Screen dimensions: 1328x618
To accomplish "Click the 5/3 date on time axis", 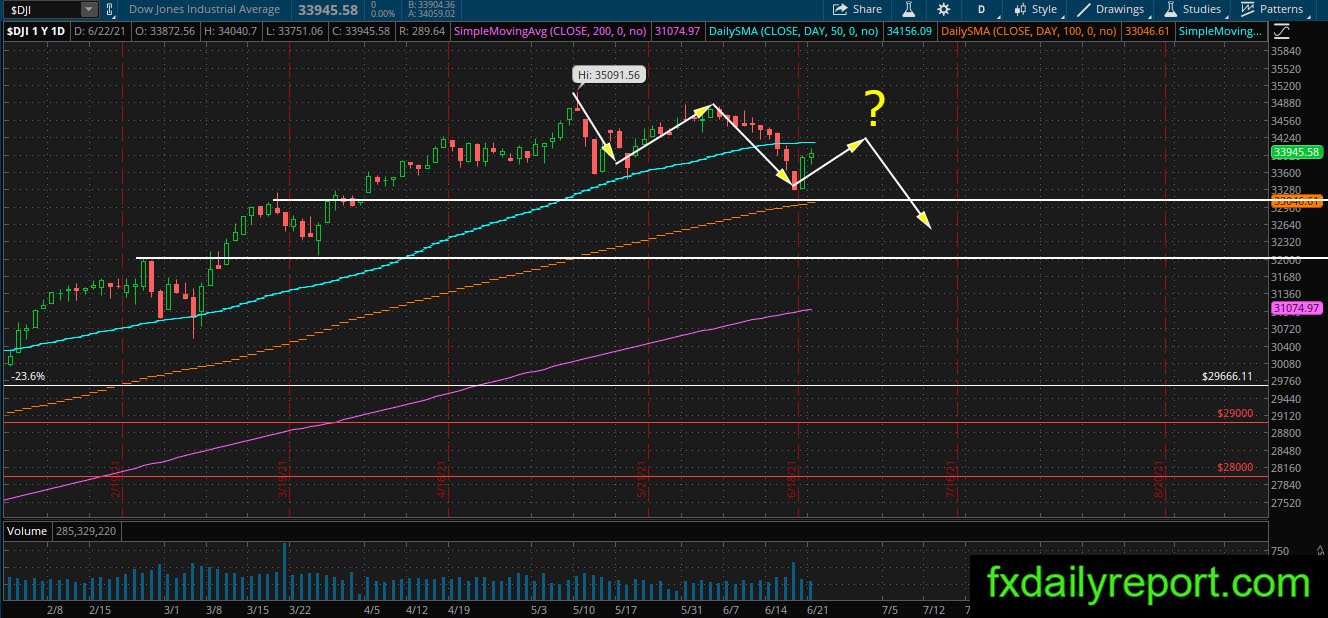I will point(538,608).
